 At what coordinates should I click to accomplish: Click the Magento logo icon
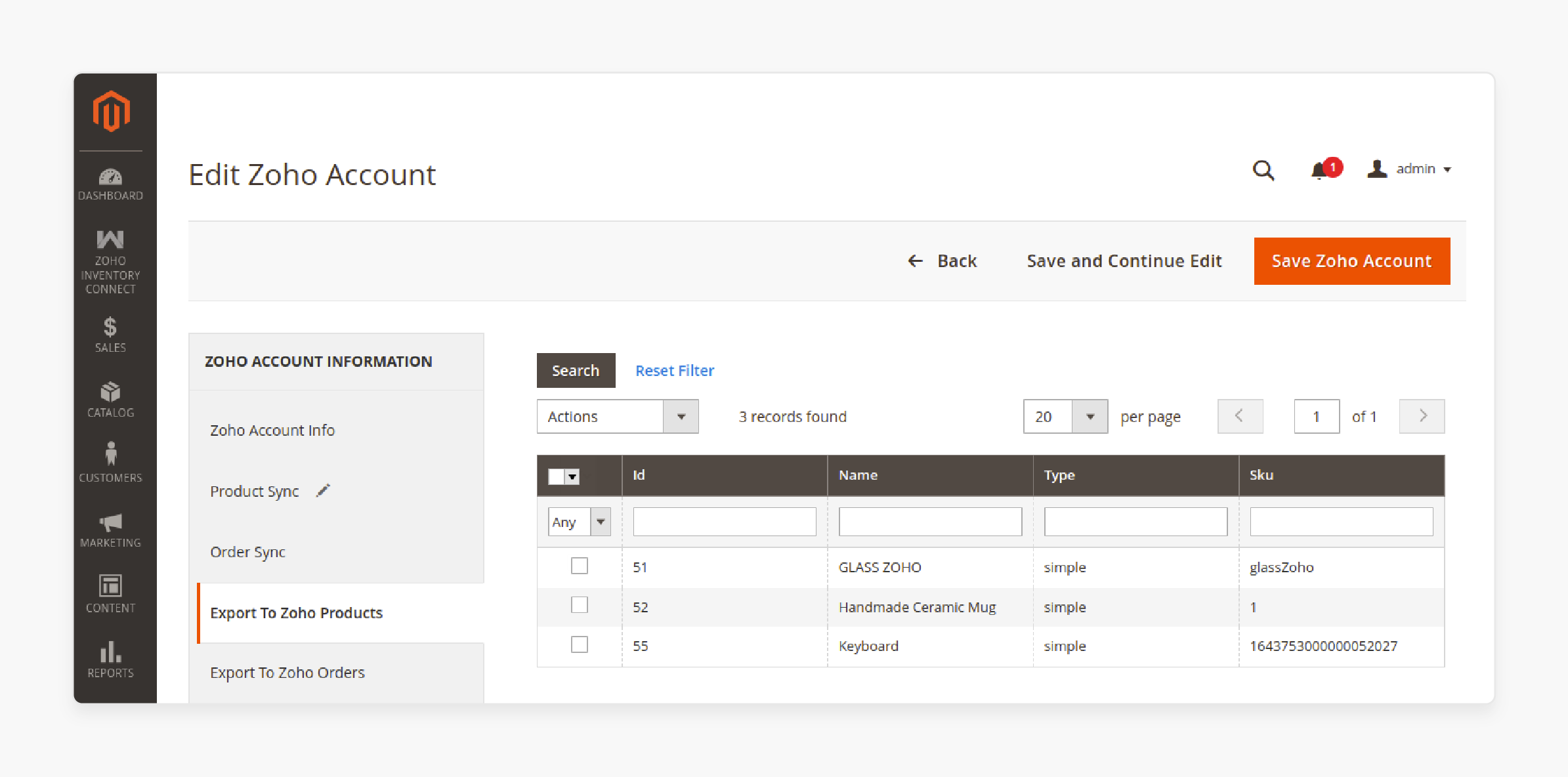pos(111,111)
